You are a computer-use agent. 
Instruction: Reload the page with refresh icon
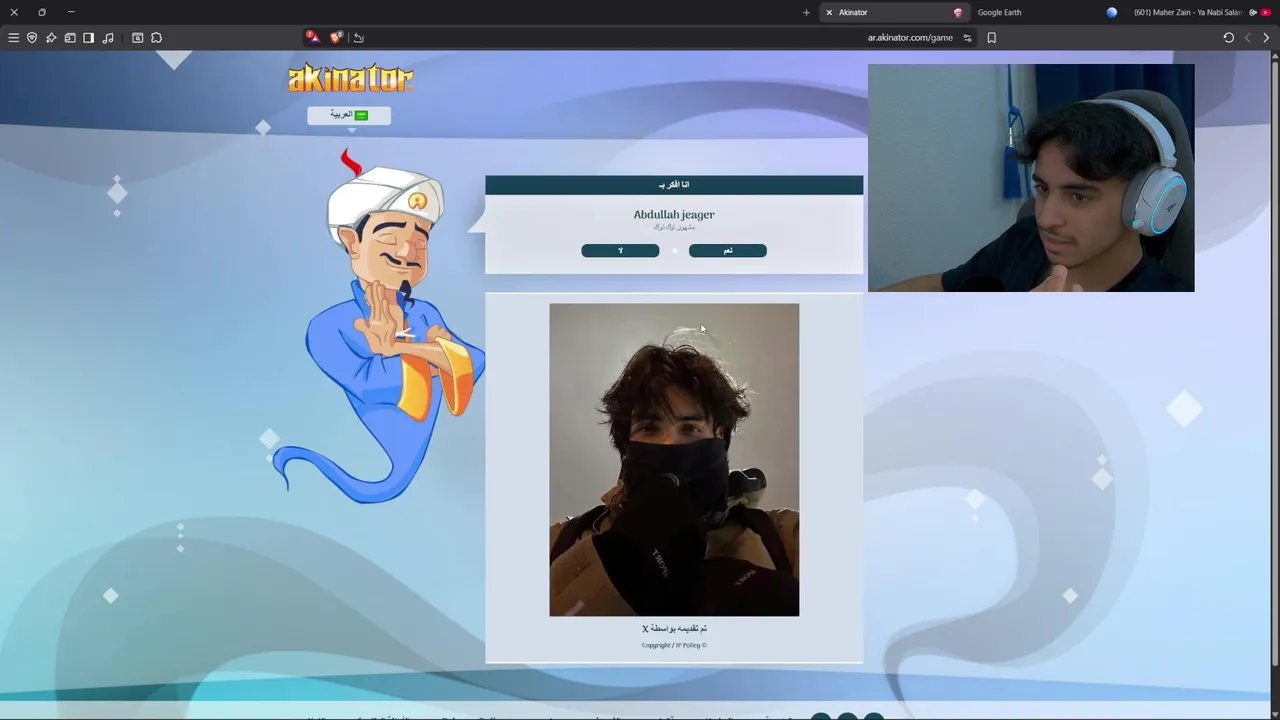click(1229, 38)
